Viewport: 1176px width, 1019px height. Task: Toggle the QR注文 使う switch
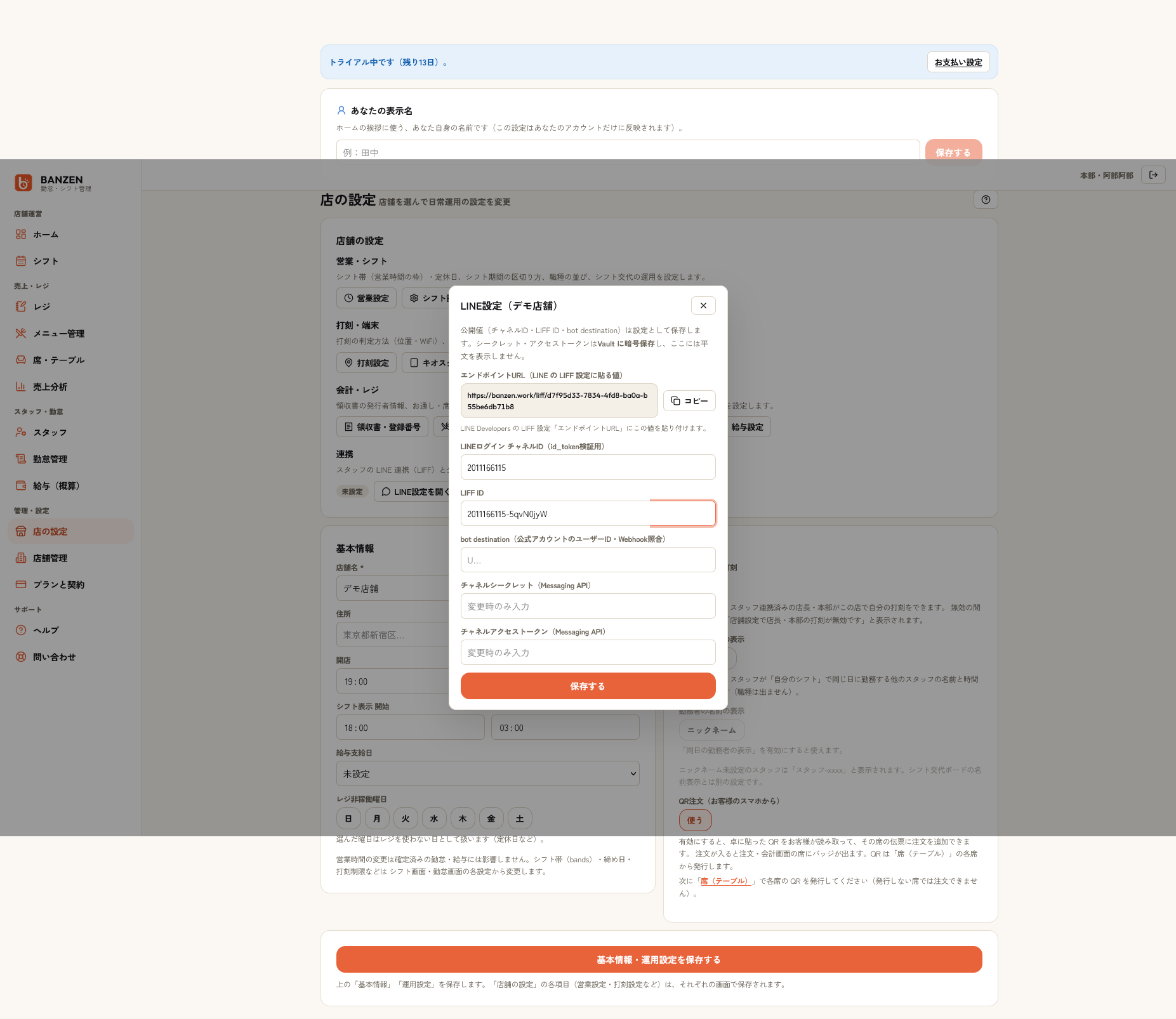(695, 820)
